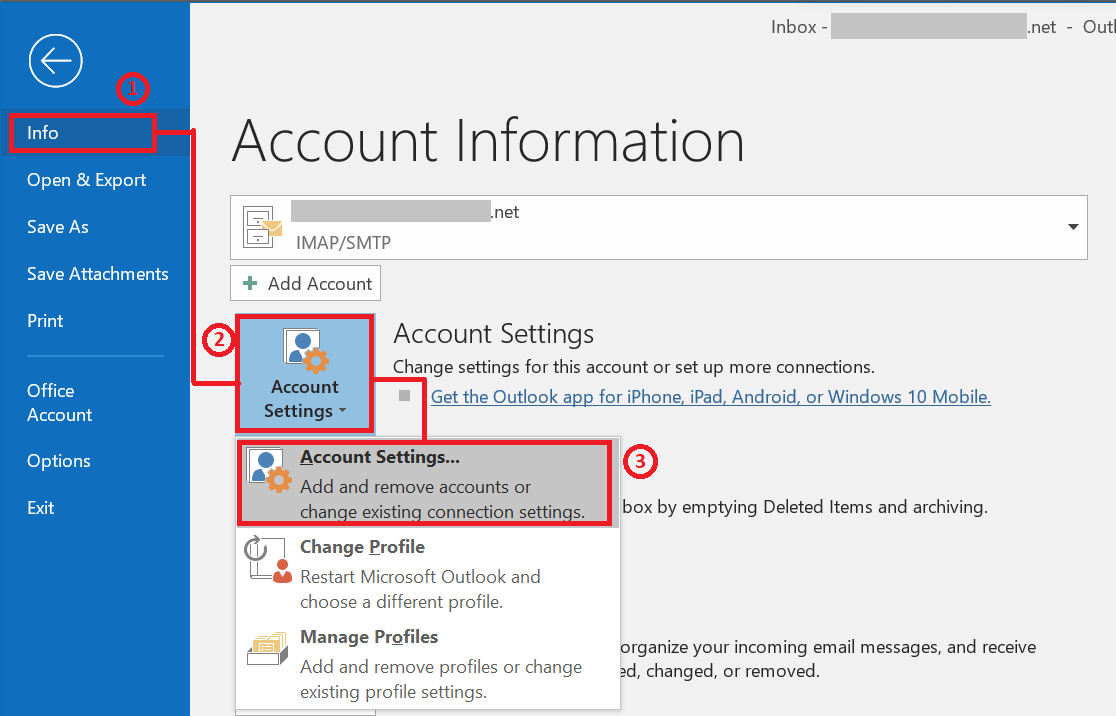
Task: Click Exit at the bottom of the sidebar
Action: tap(40, 507)
